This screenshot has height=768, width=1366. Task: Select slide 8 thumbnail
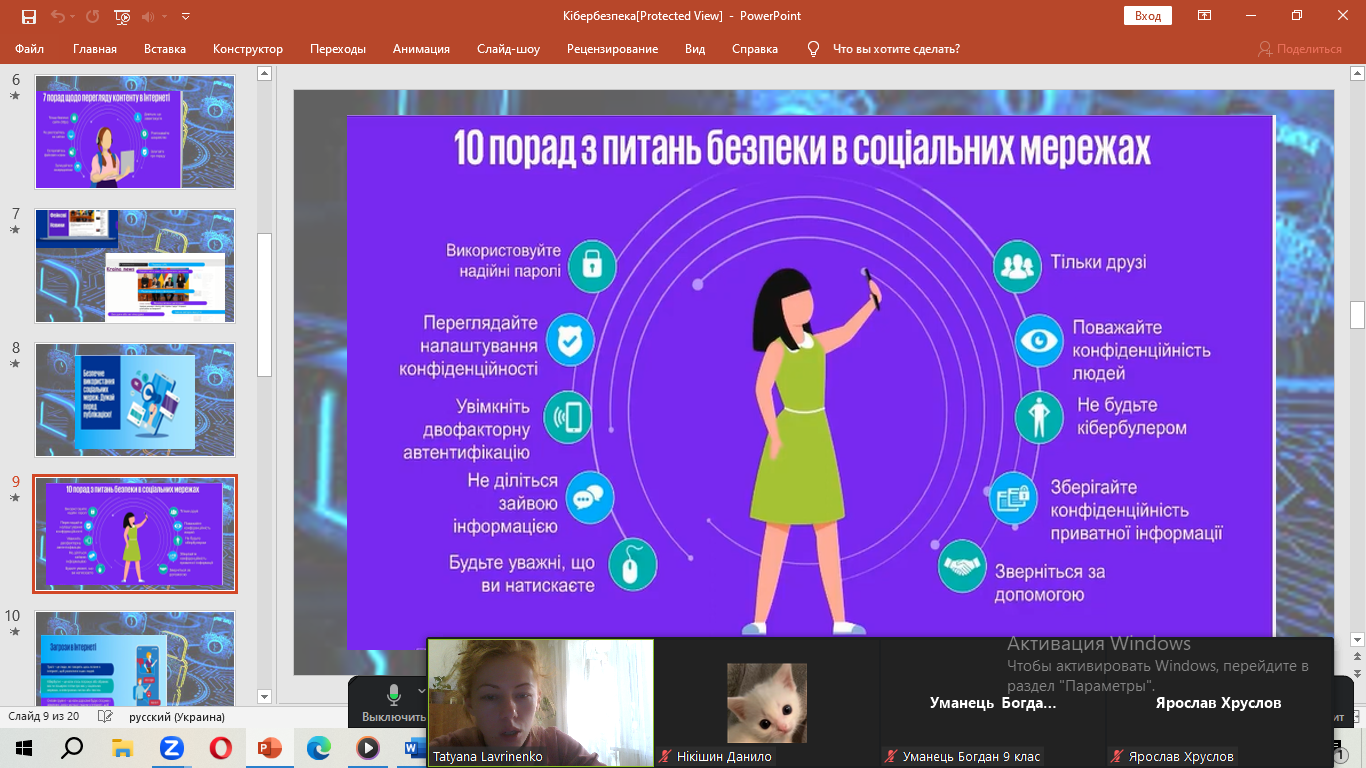click(x=135, y=400)
